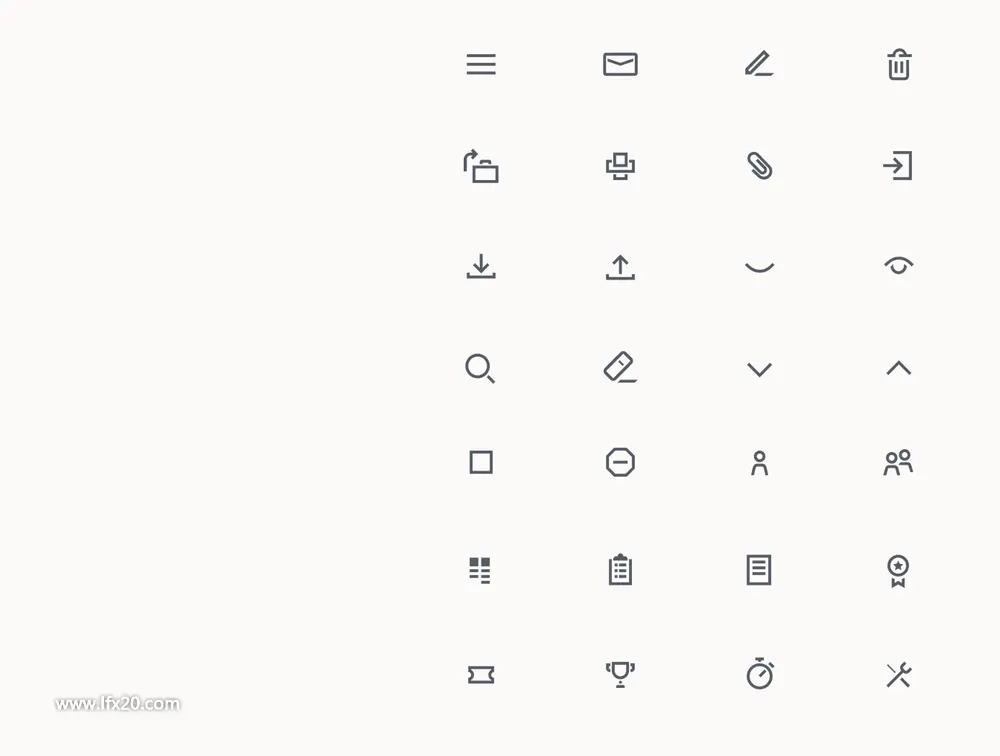This screenshot has height=756, width=1000.
Task: Expand using the chevron down icon
Action: pyautogui.click(x=759, y=369)
